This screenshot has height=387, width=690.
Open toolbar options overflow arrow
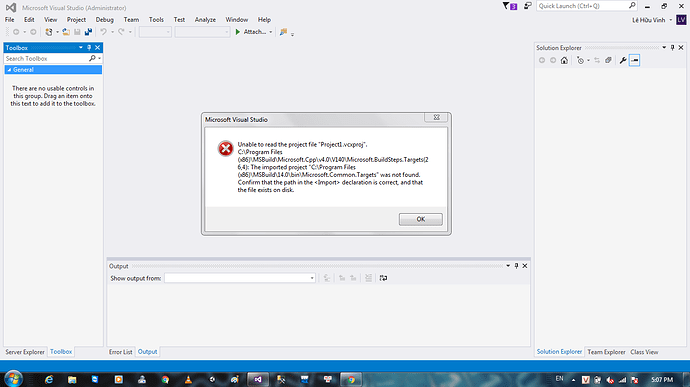click(292, 34)
